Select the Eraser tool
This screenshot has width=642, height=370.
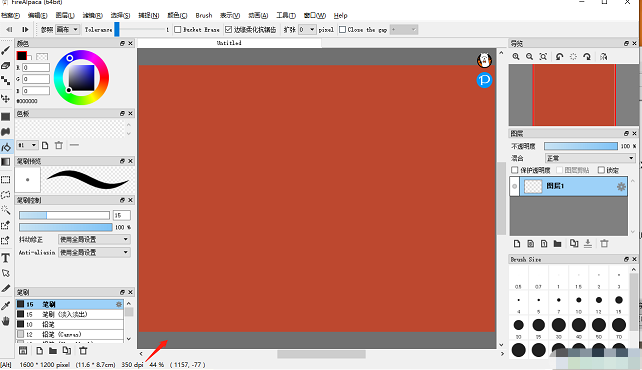tap(6, 65)
